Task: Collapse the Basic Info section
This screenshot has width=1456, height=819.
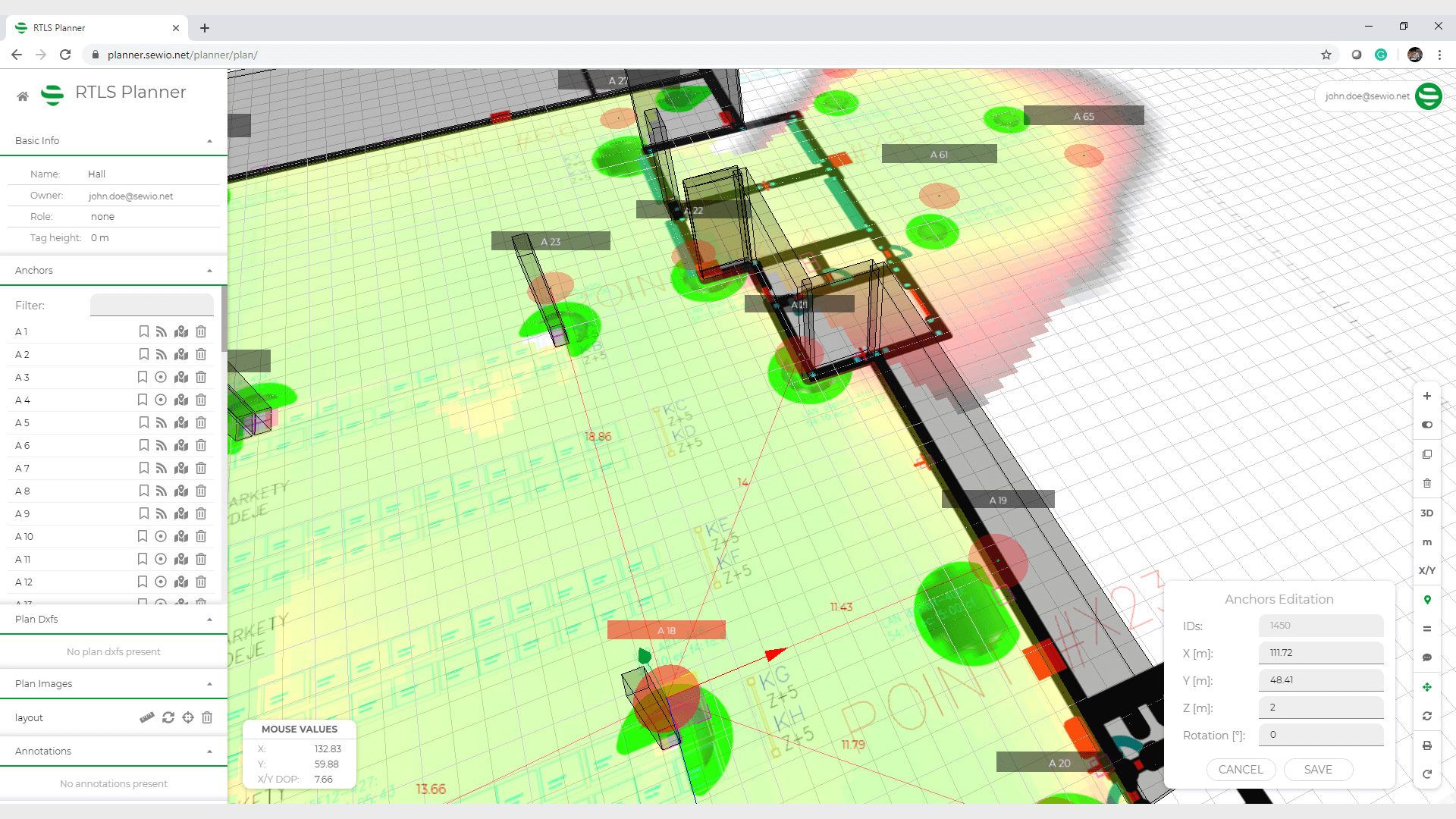Action: pos(209,141)
